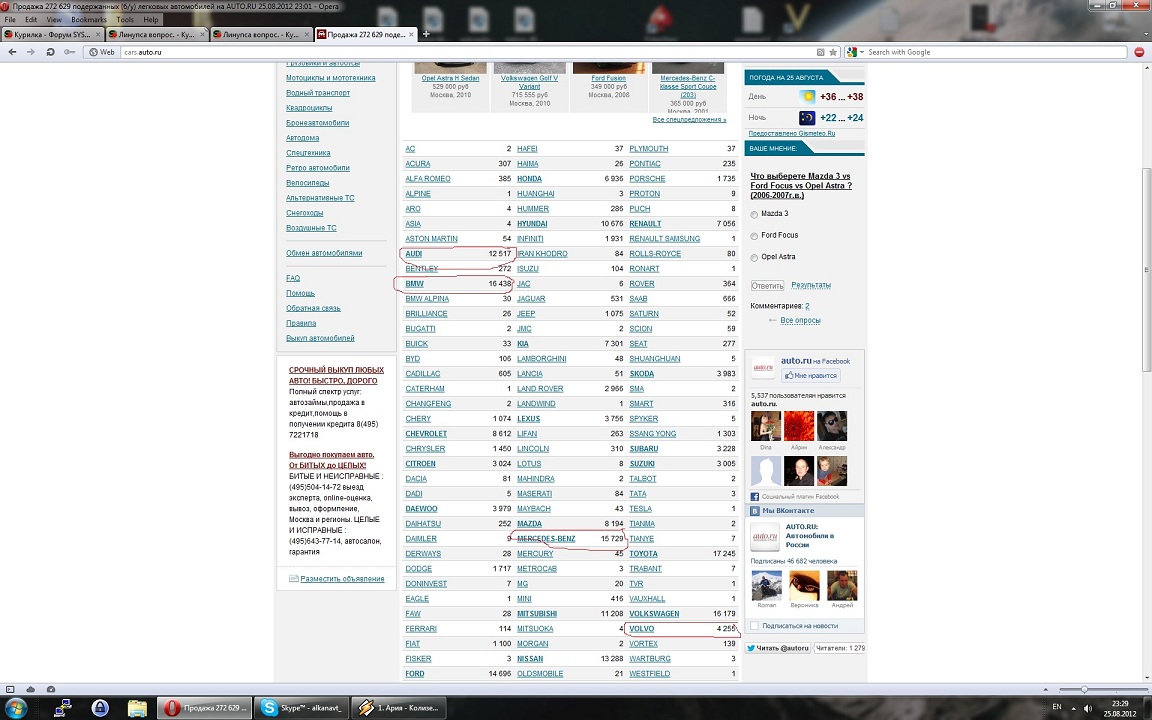Switch to the Winamp Ария taskbar window
1152x720 pixels.
click(x=399, y=708)
